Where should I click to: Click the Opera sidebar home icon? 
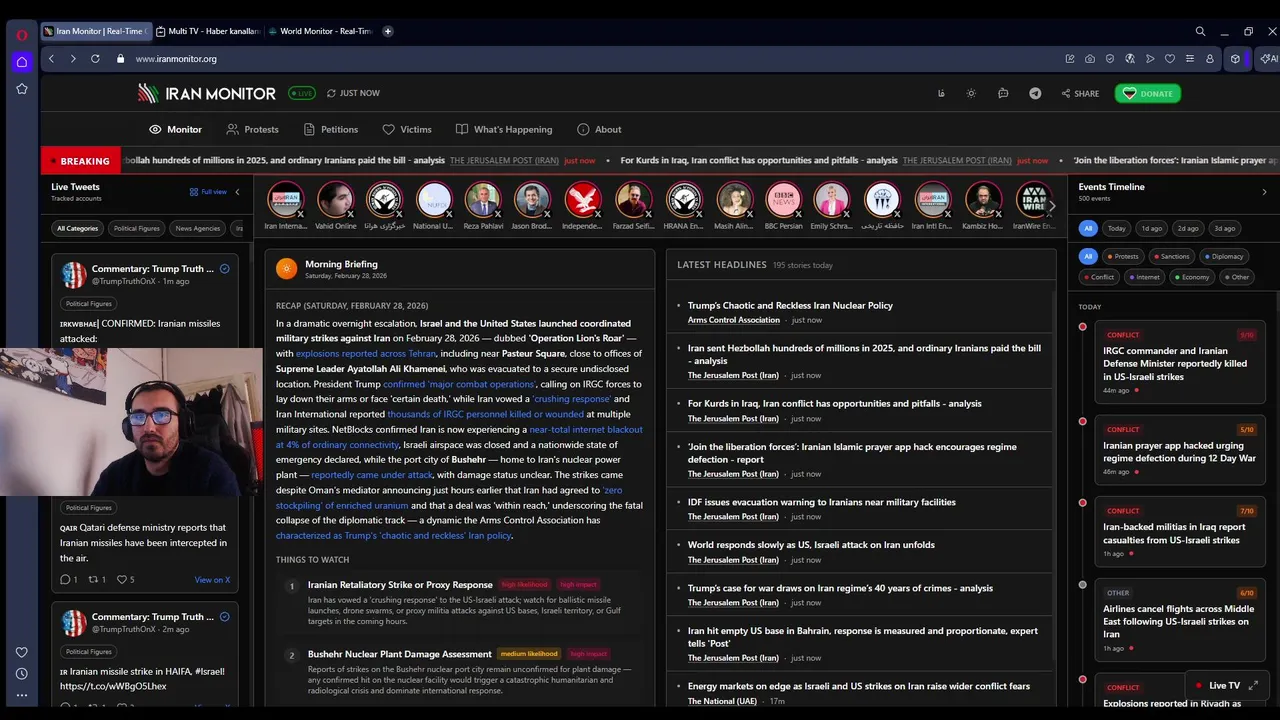pos(21,62)
